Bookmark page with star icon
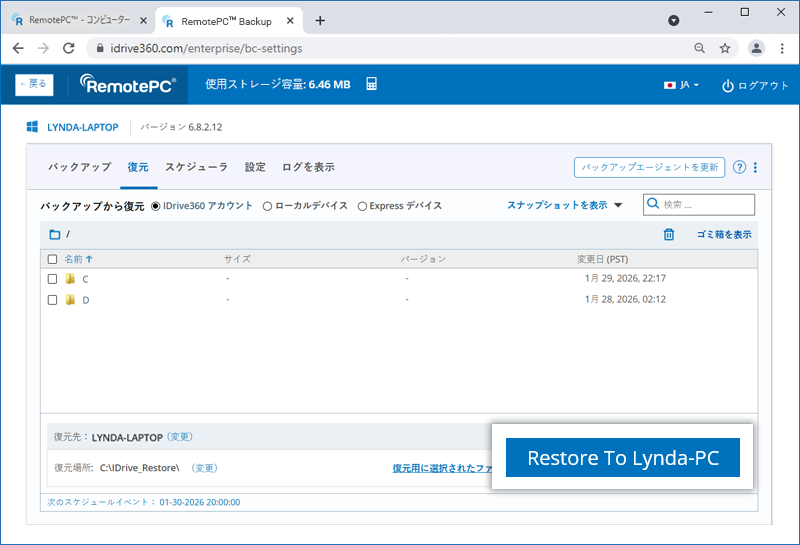 click(x=724, y=48)
